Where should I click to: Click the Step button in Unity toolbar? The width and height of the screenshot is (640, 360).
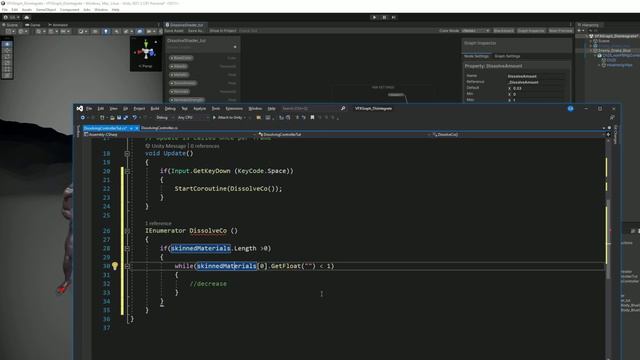tap(393, 18)
